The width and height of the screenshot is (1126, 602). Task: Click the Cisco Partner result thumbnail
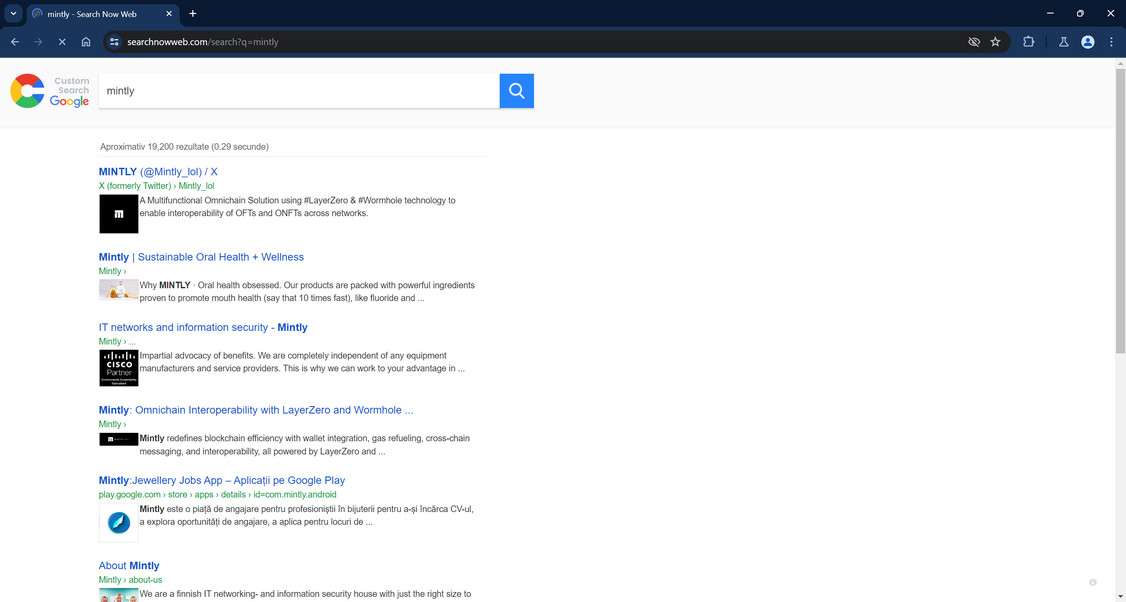pyautogui.click(x=118, y=367)
